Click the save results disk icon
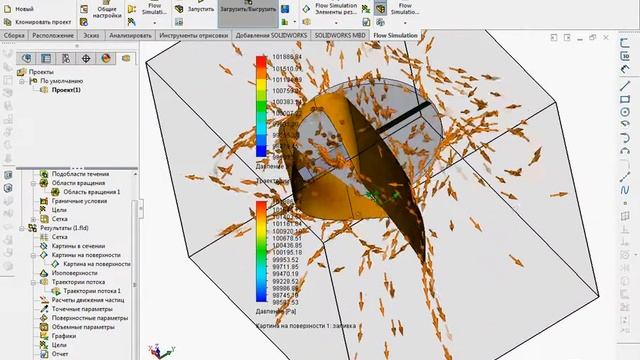 click(x=285, y=9)
